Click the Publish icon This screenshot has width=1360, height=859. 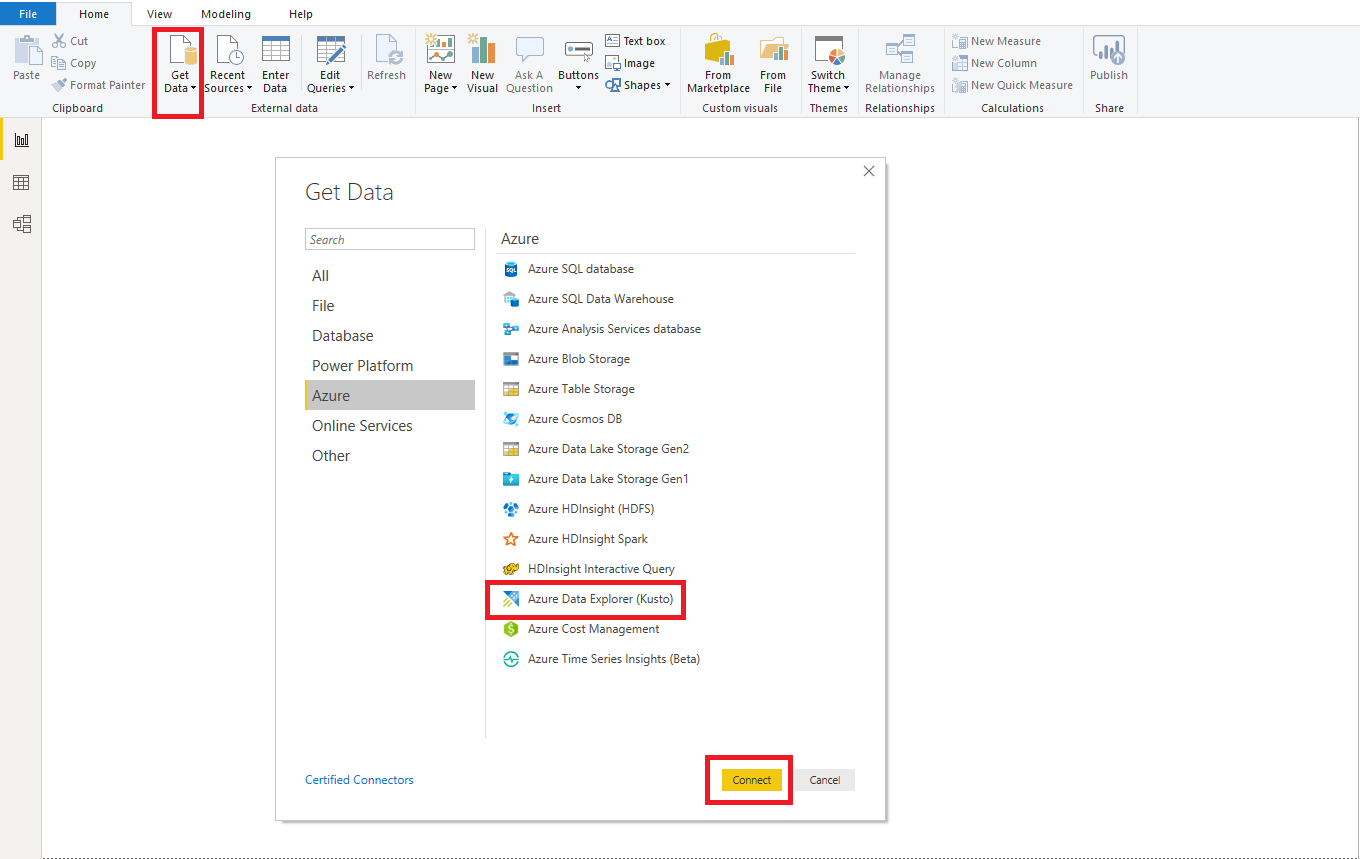coord(1109,62)
